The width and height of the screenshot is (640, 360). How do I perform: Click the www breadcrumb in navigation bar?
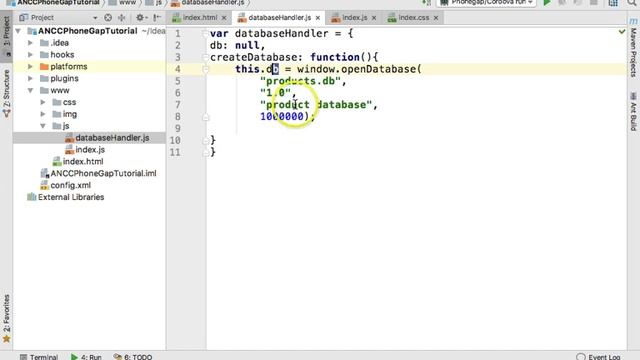[x=122, y=2]
